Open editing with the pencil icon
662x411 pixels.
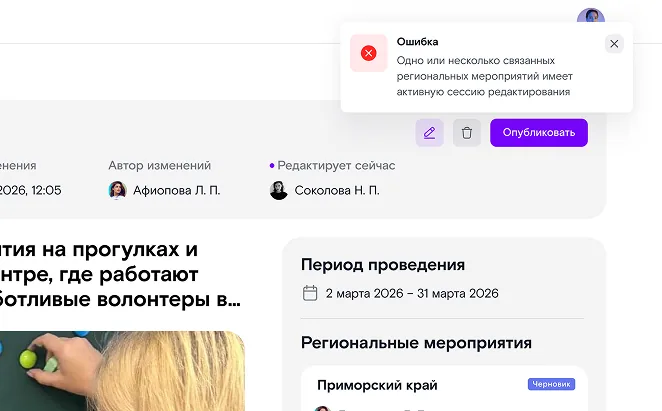click(x=429, y=133)
